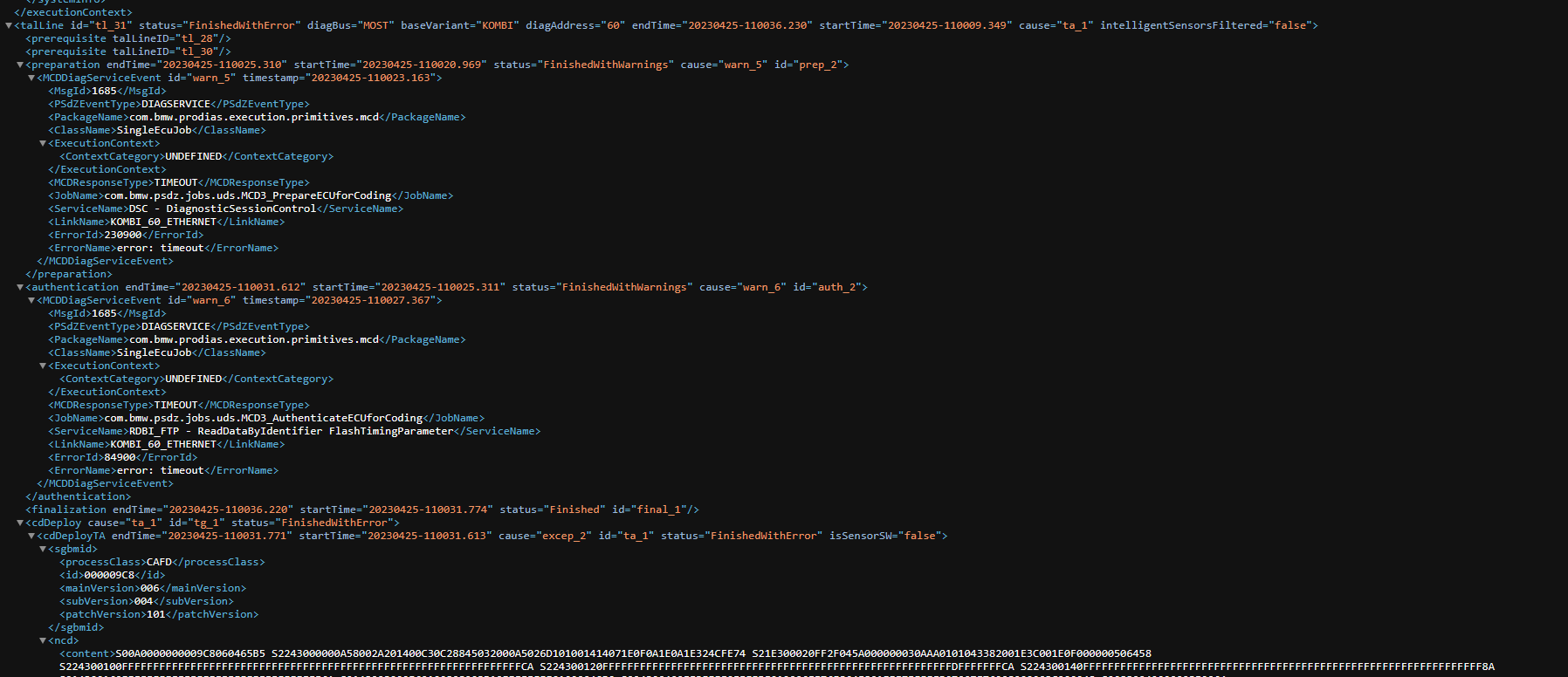This screenshot has width=1568, height=677.
Task: Collapse MCDDiagServiceEvent warn_5 node
Action: 31,78
